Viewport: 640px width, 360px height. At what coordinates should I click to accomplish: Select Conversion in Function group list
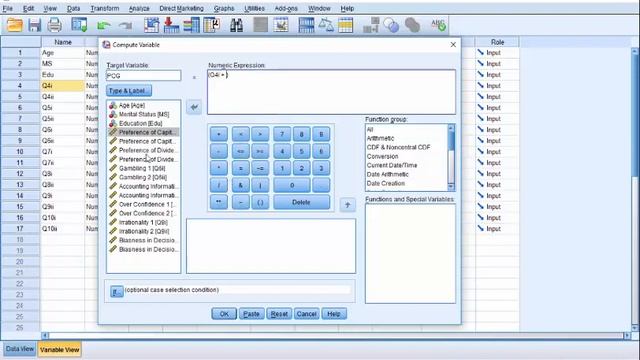click(382, 156)
